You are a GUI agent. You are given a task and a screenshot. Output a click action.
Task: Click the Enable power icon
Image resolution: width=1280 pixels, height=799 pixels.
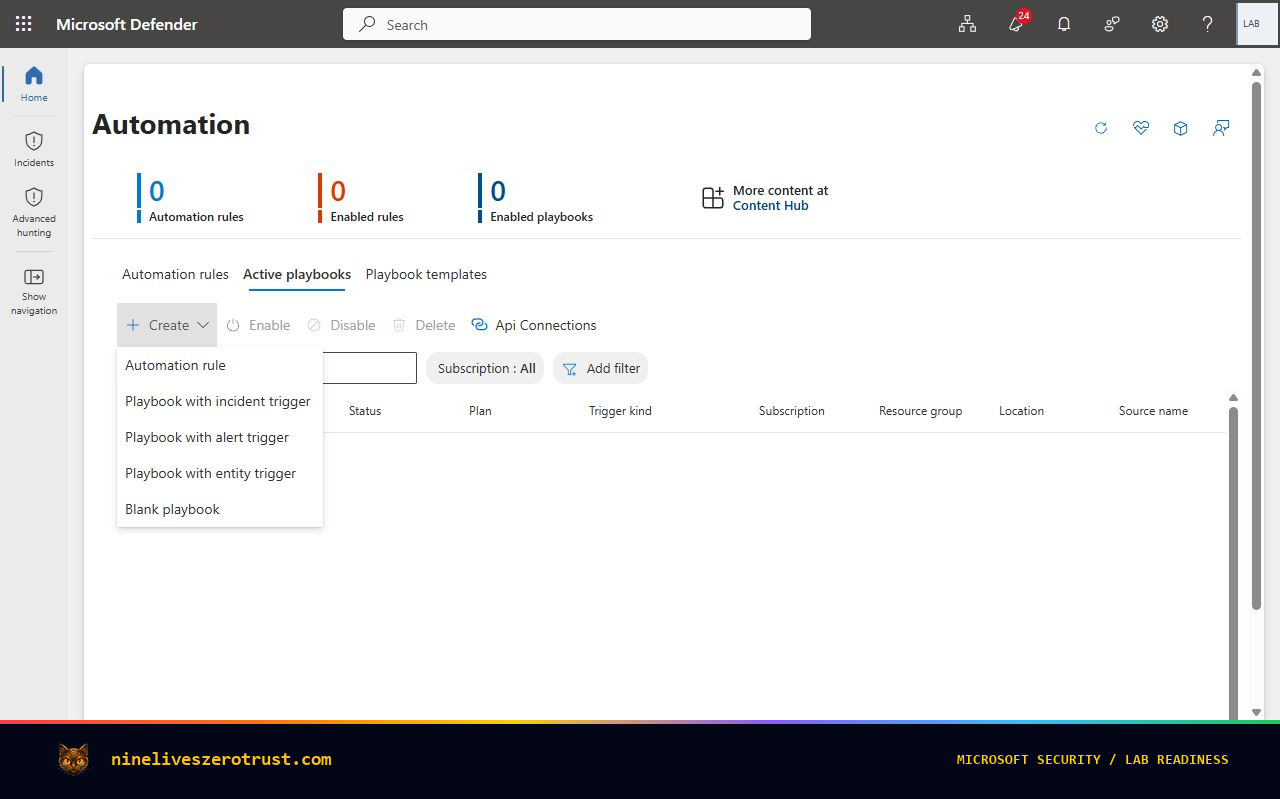coord(233,325)
